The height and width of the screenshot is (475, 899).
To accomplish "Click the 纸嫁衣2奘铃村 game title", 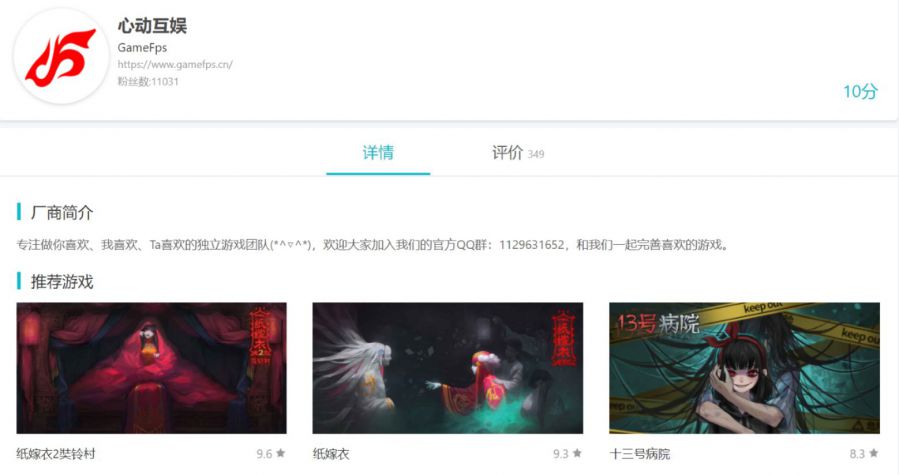I will pyautogui.click(x=56, y=454).
